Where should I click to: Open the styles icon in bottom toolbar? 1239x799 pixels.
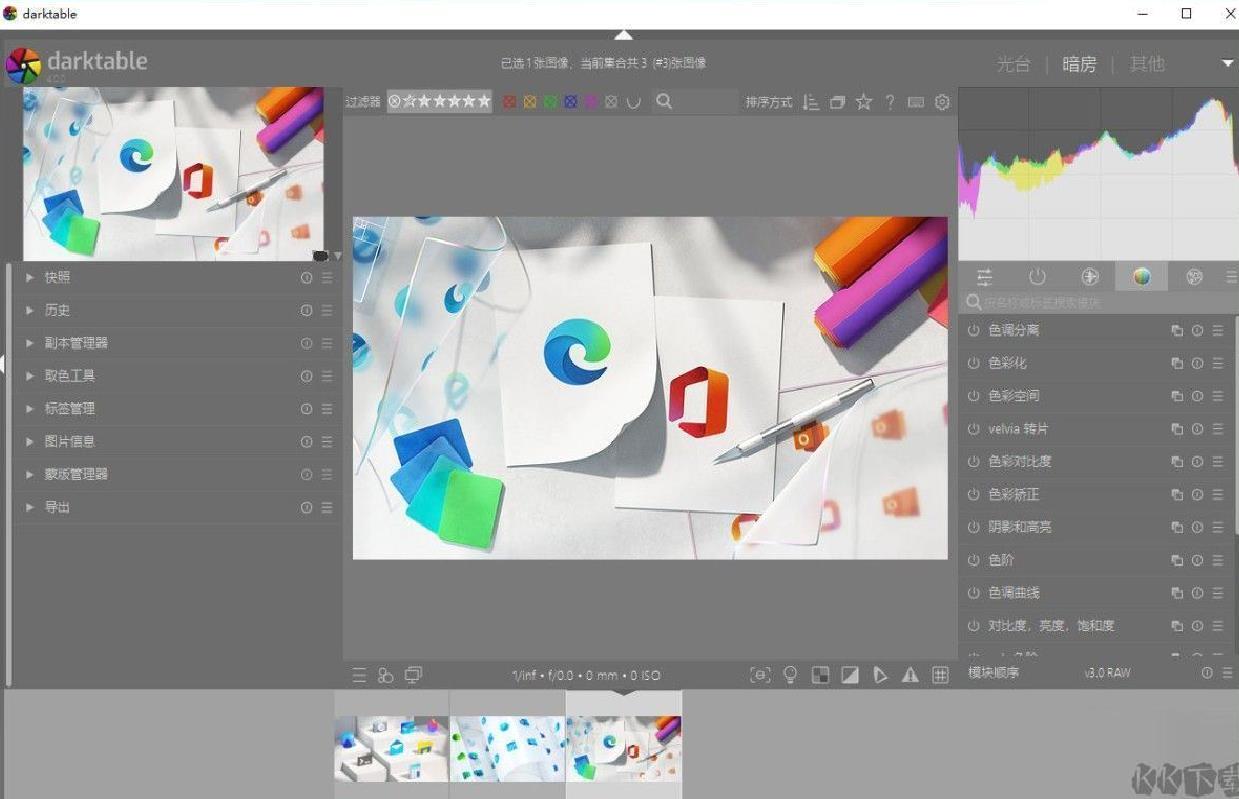386,676
